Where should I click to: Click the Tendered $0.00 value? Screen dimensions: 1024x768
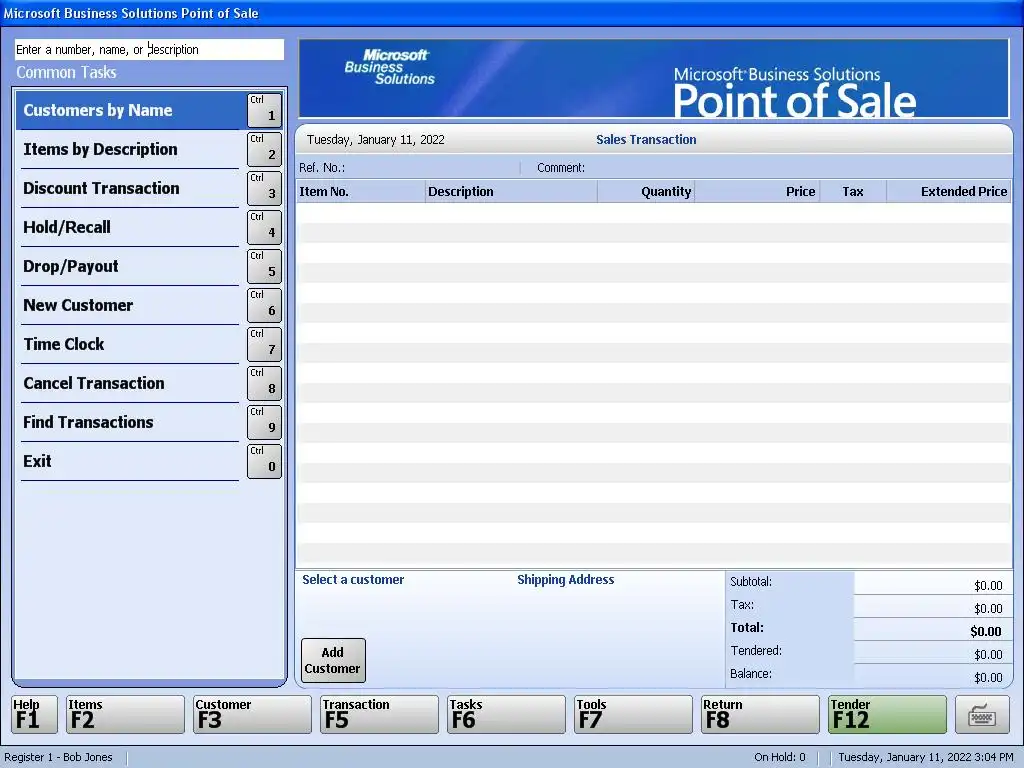(x=988, y=654)
